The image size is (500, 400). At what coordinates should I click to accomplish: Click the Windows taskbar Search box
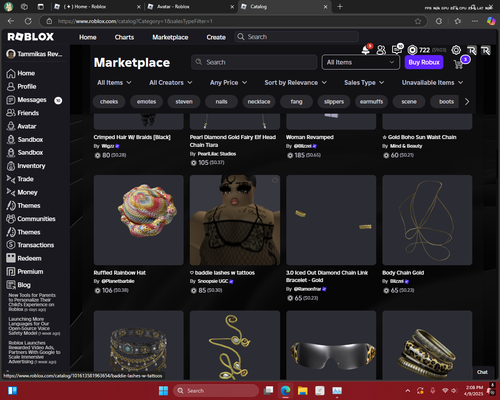coord(216,391)
